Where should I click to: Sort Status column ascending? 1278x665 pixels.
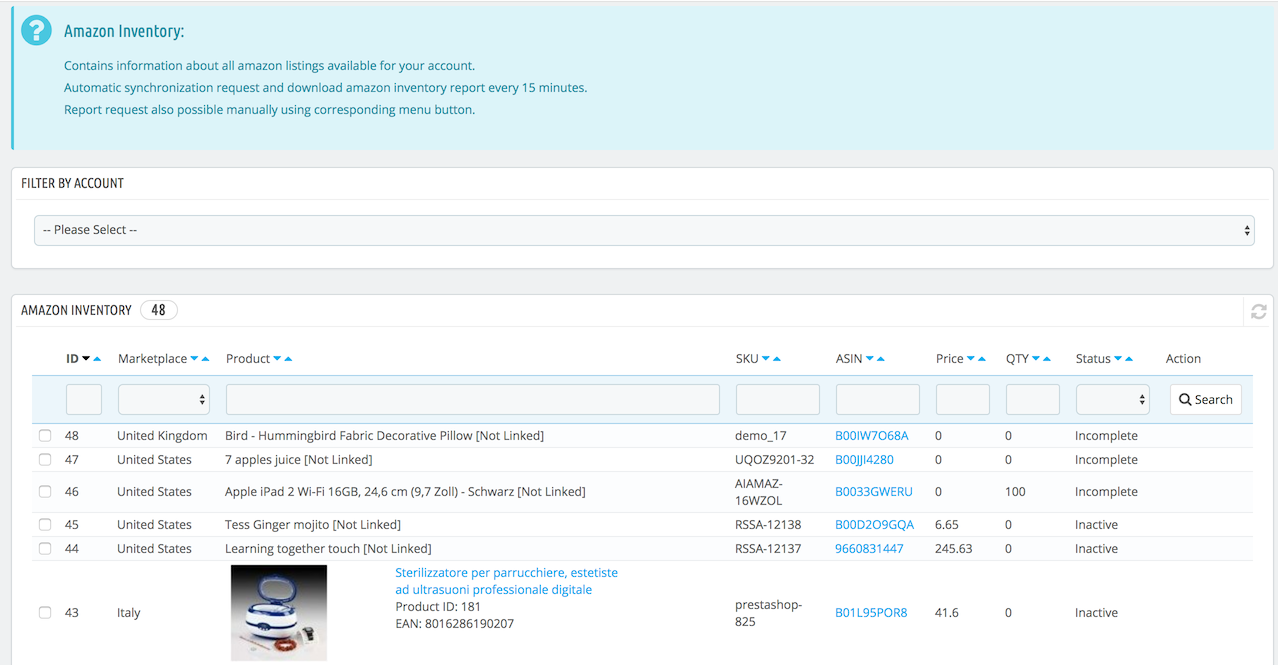pos(1129,359)
